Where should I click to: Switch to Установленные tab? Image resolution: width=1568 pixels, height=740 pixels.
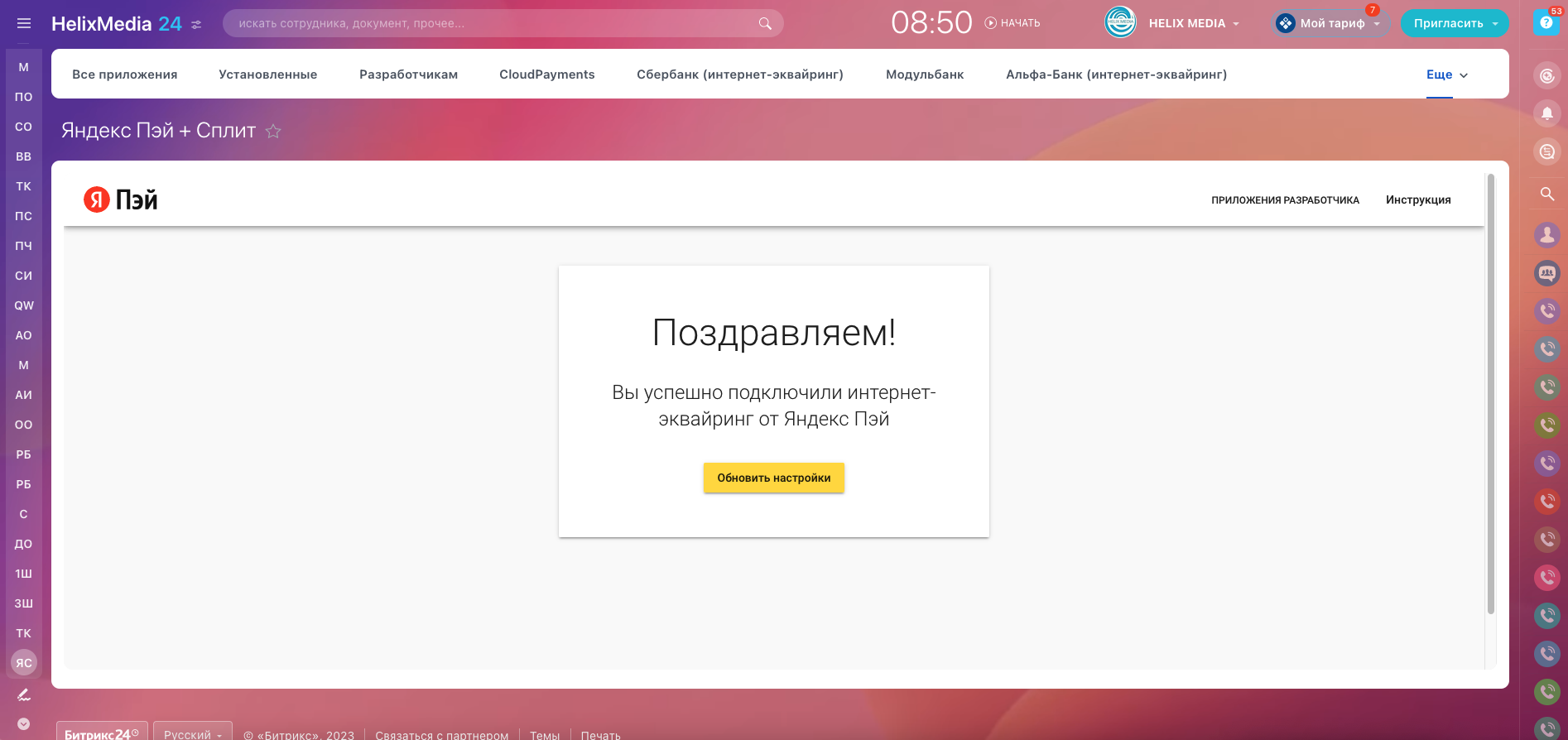point(268,74)
